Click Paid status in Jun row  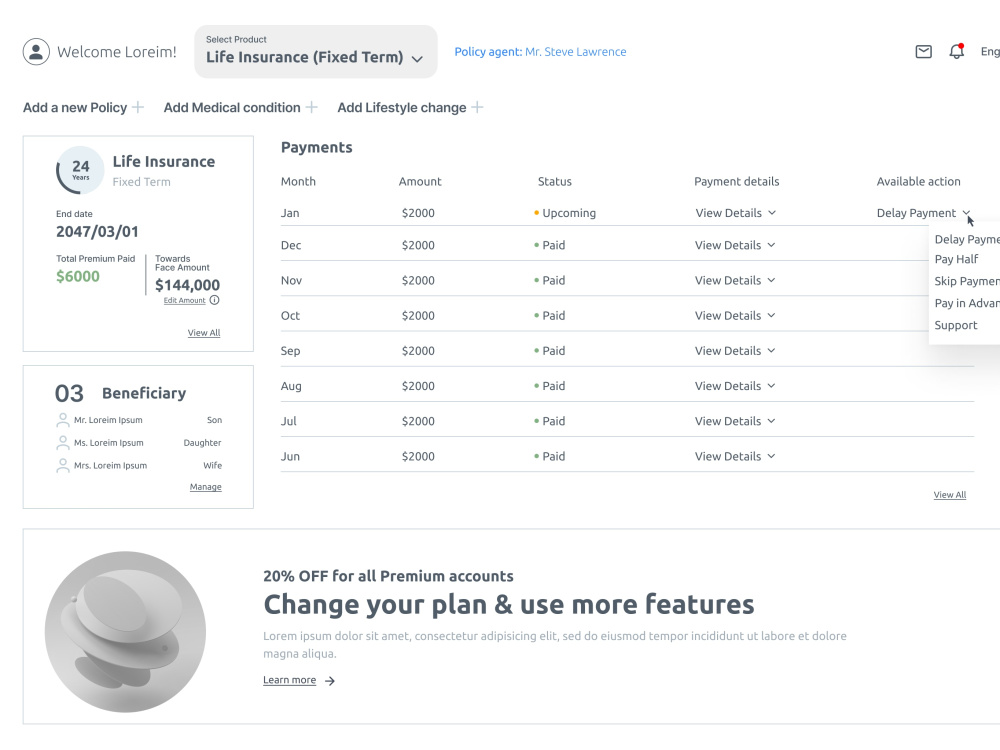click(x=550, y=456)
